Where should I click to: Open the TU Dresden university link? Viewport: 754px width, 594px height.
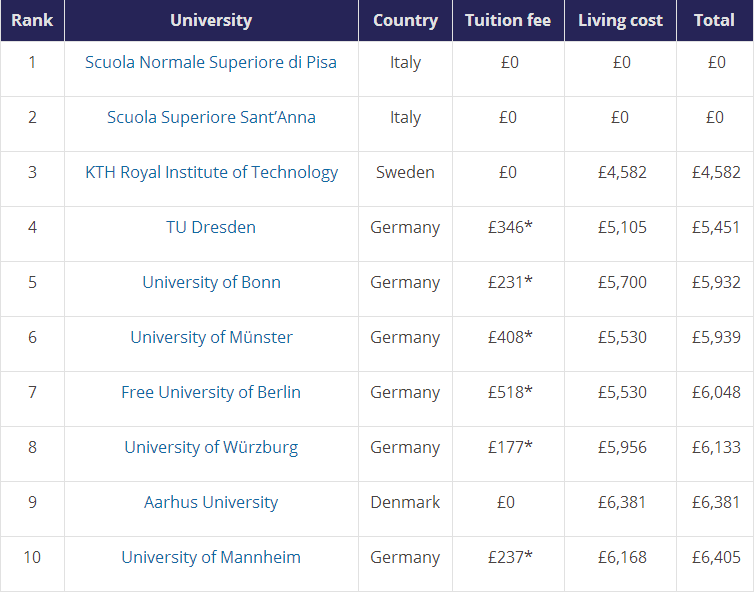coord(211,227)
